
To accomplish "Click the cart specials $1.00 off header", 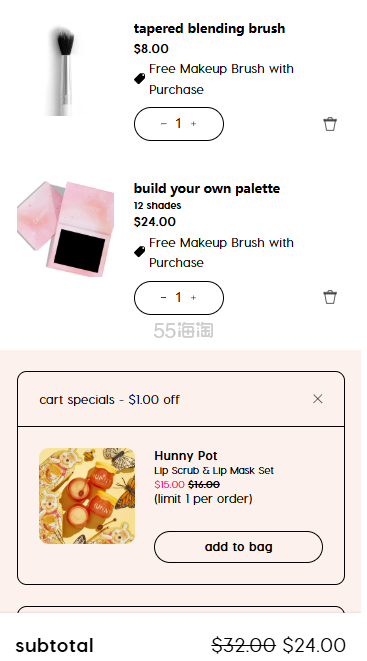I will (x=110, y=400).
